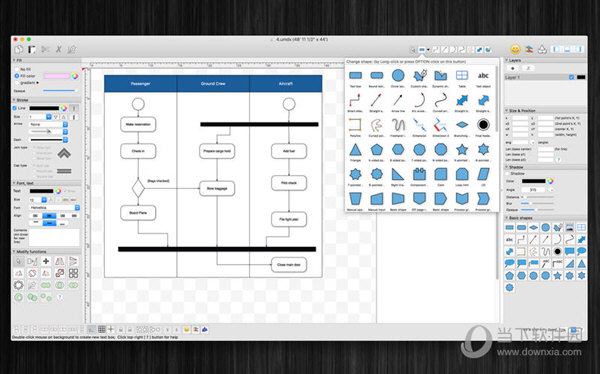Collapse the Modify functions section

click(x=14, y=252)
